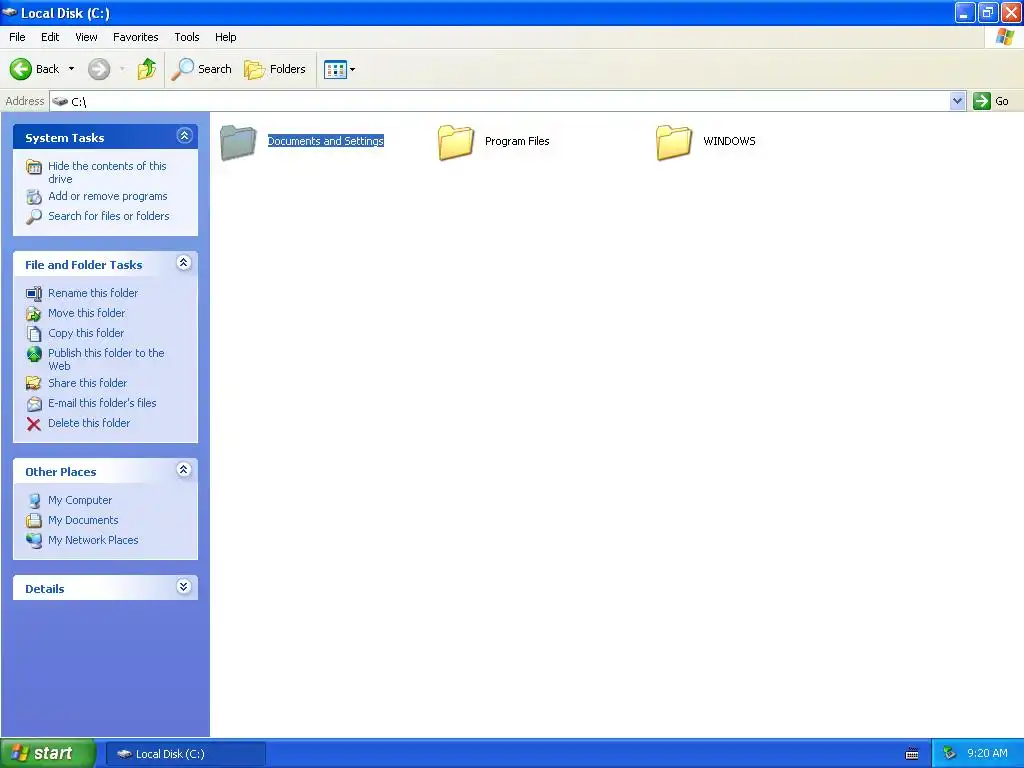Open the Edit menu
1024x768 pixels.
click(x=50, y=37)
